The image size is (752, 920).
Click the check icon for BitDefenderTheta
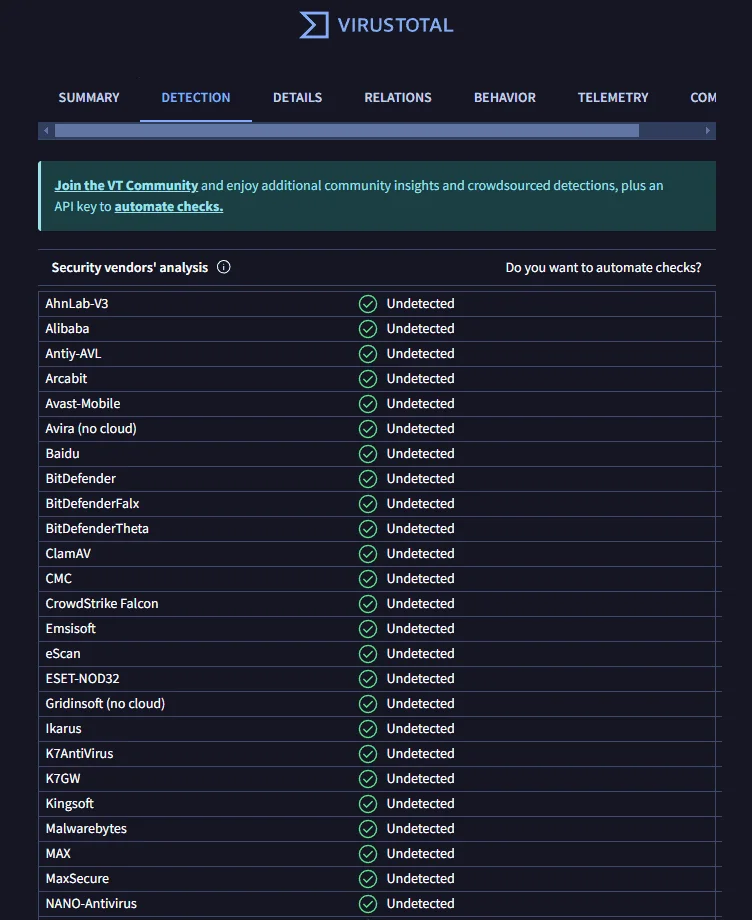point(368,529)
